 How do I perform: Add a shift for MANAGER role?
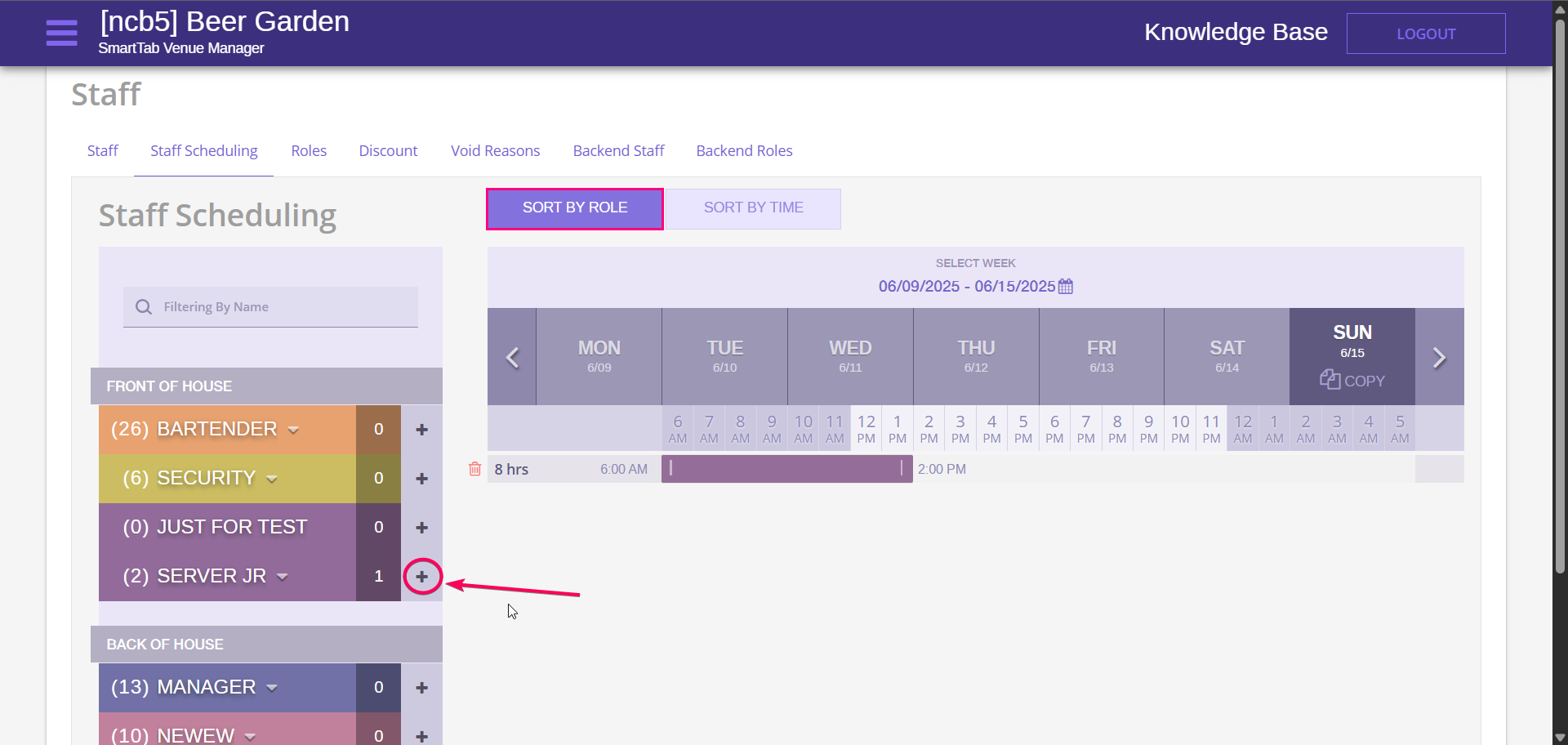(x=421, y=688)
